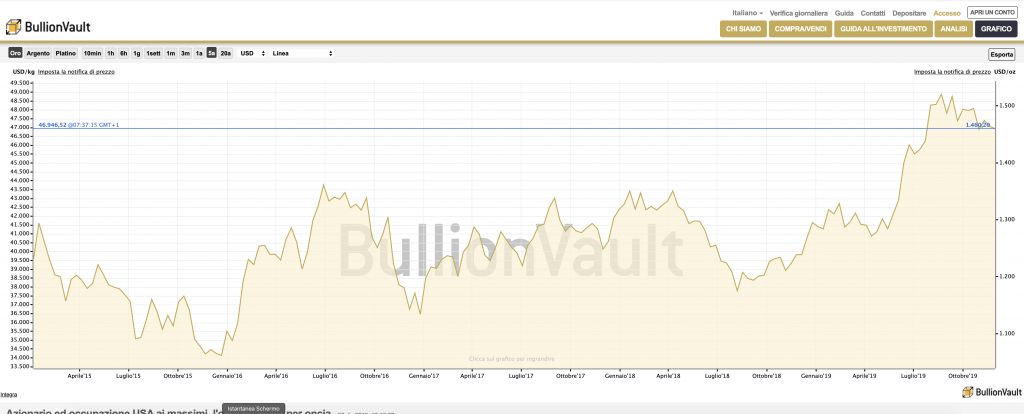Click the BullionVault logo below the chart
This screenshot has width=1024, height=414.
tap(991, 392)
